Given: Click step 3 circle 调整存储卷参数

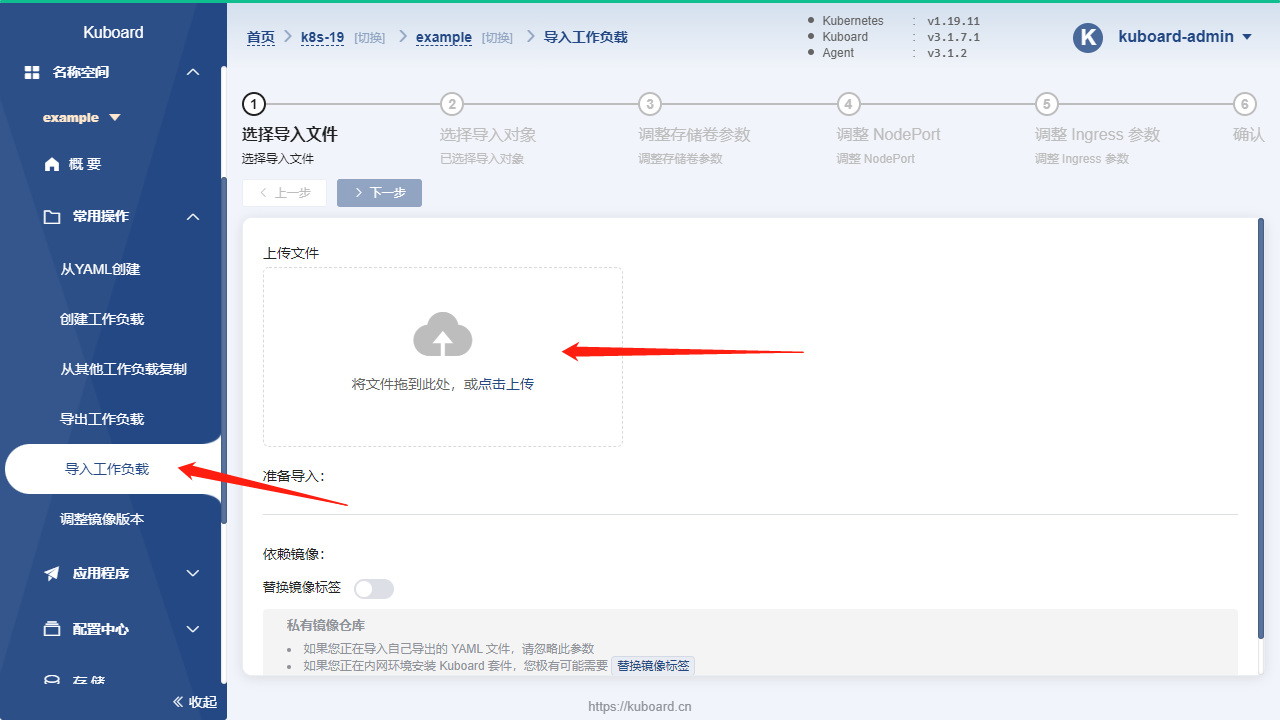Looking at the screenshot, I should 650,104.
